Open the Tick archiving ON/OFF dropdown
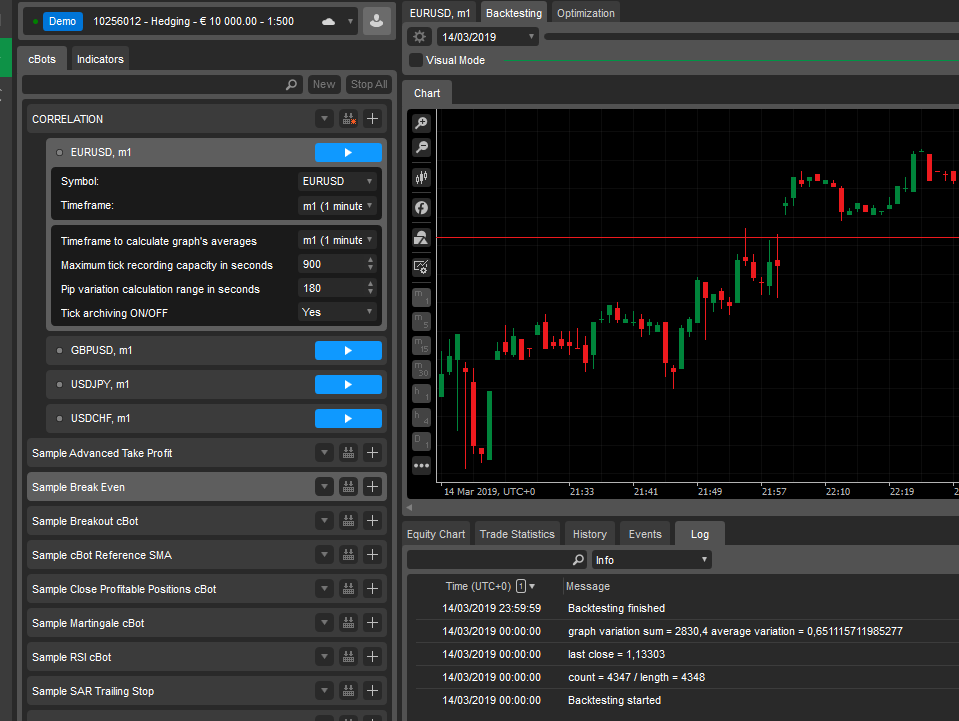This screenshot has width=959, height=721. tap(338, 312)
